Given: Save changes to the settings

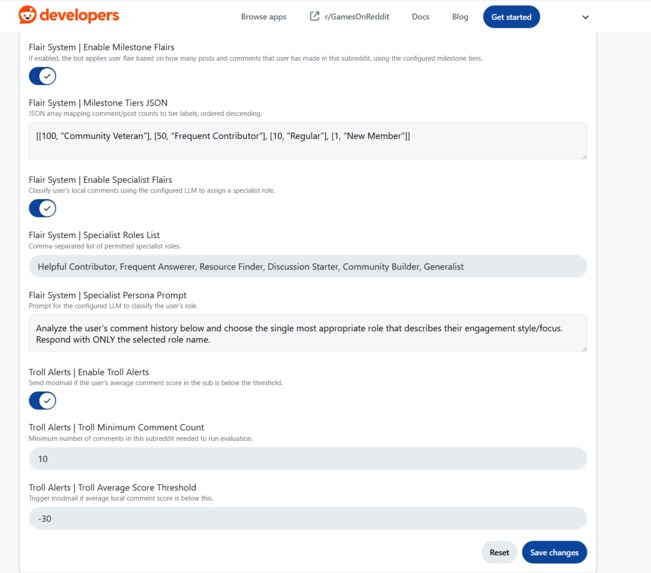Looking at the screenshot, I should pos(554,553).
